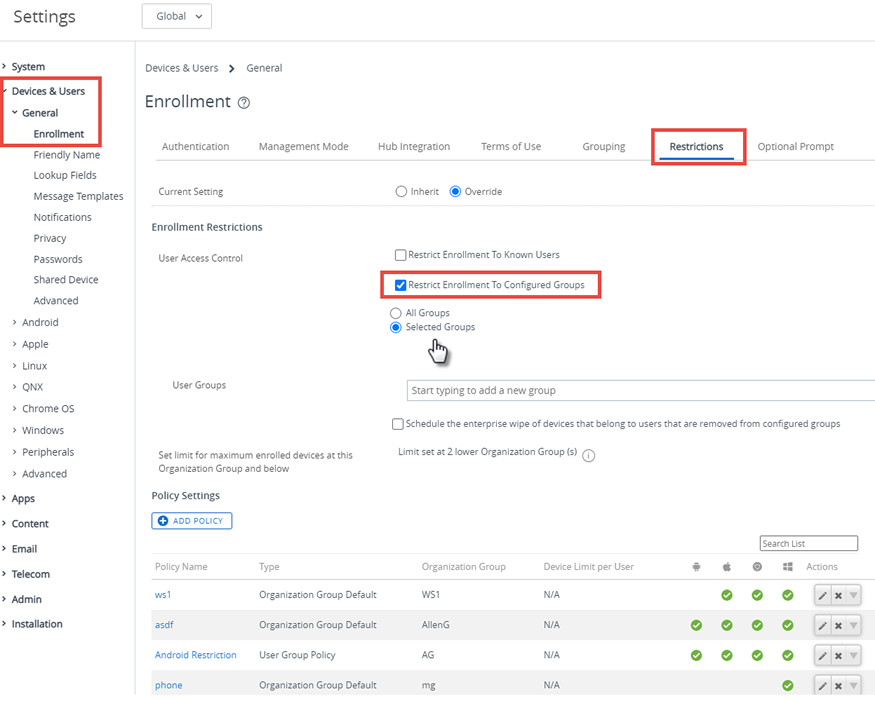The image size is (875, 701).
Task: Open the Global organization group dropdown
Action: [x=177, y=16]
